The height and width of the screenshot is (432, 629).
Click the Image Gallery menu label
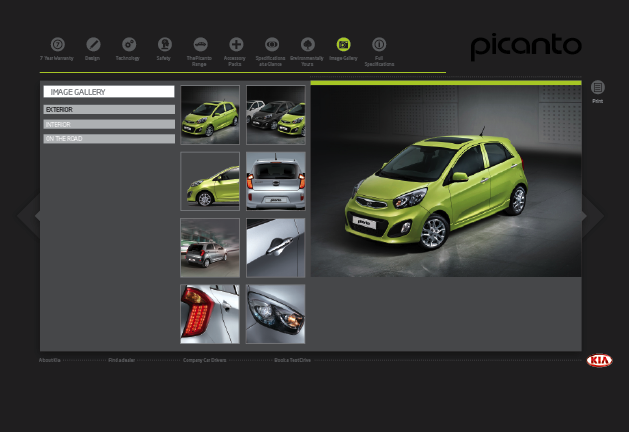[x=343, y=58]
